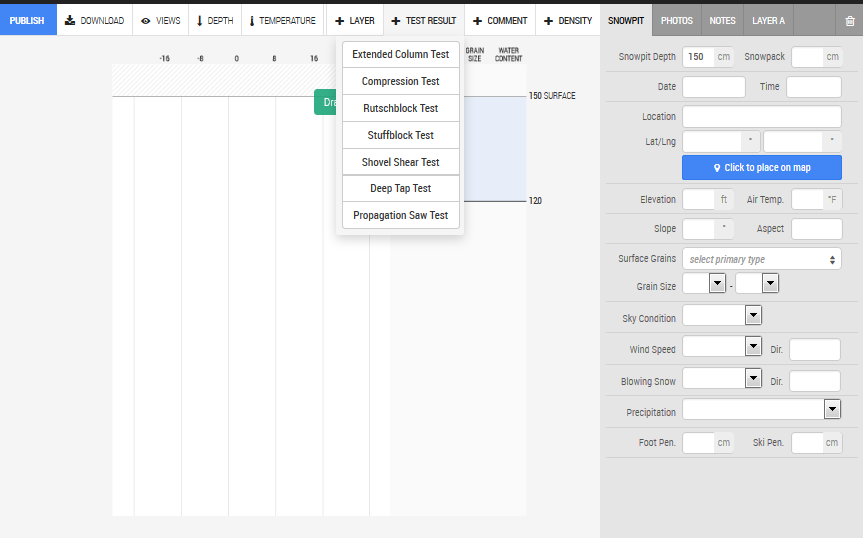Focus the Snowpack field

point(807,57)
